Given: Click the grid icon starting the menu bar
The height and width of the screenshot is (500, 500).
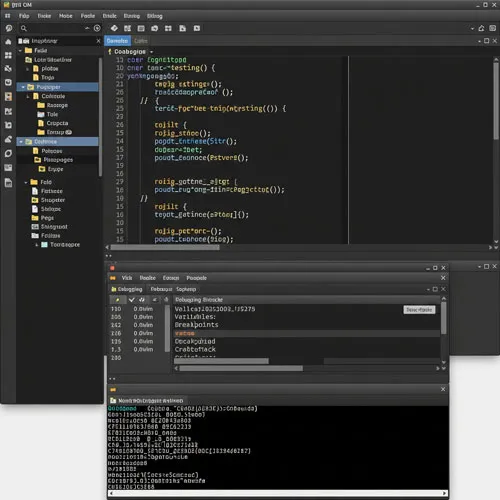Looking at the screenshot, I should [x=8, y=16].
